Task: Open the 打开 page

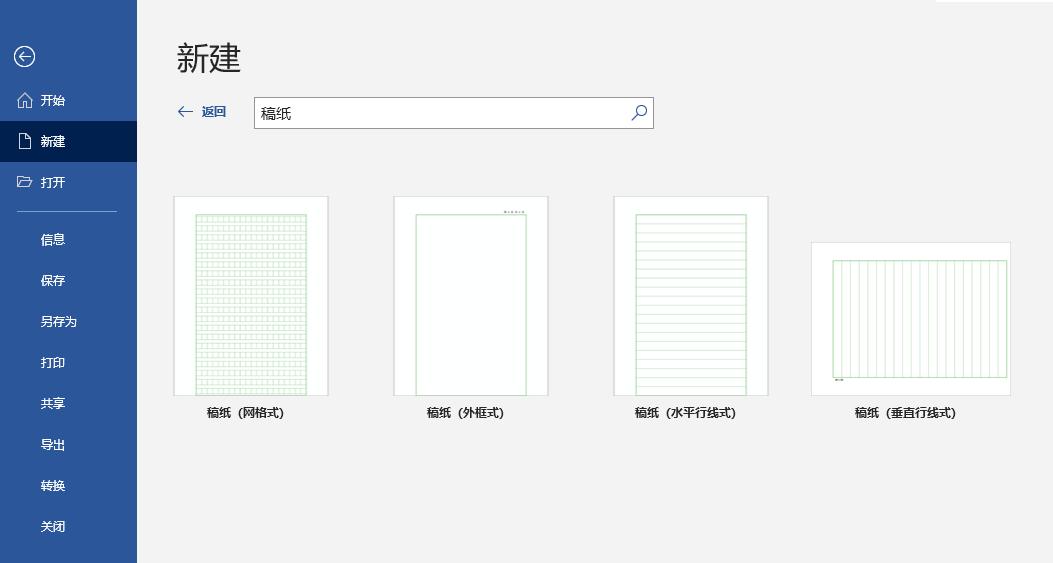Action: click(68, 182)
